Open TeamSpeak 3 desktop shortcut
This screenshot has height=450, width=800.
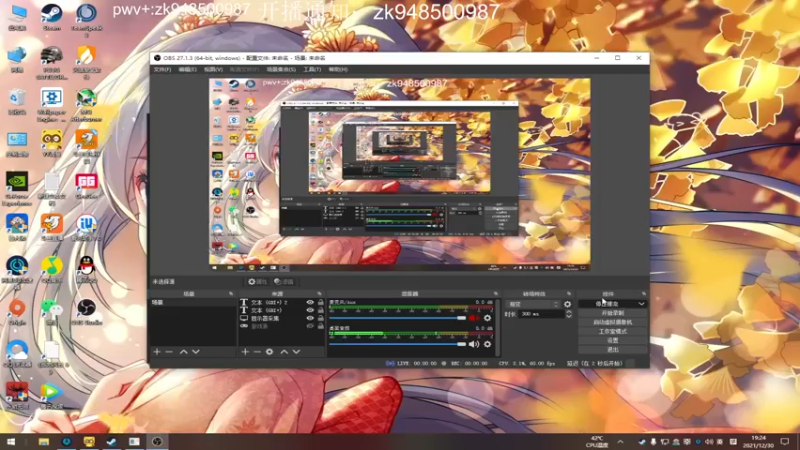86,19
